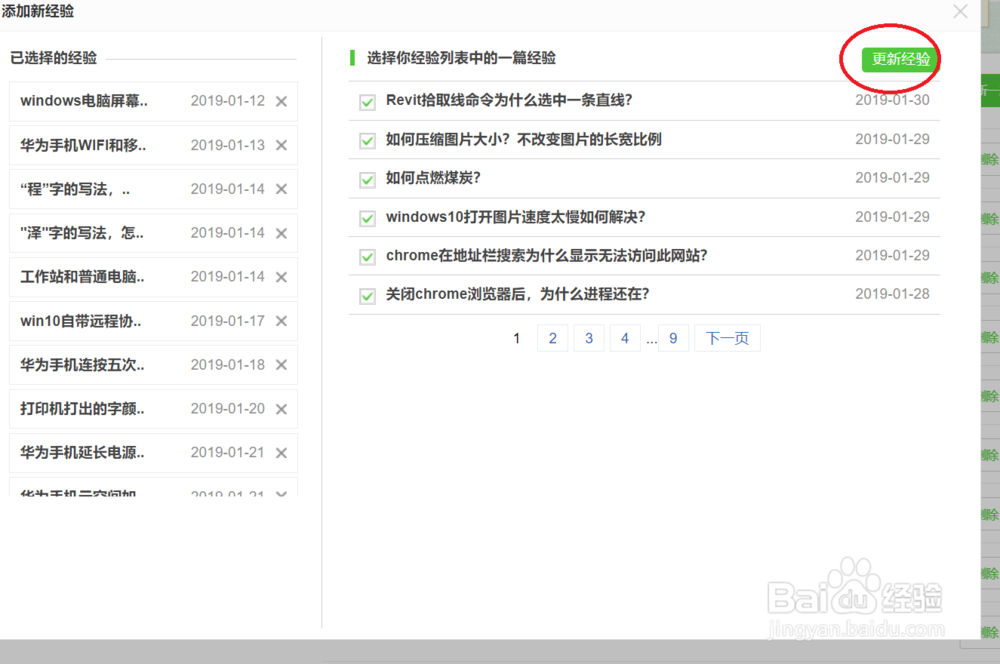Delete "泽"字的写法 item using X icon
Viewport: 1000px width, 664px height.
(x=283, y=233)
